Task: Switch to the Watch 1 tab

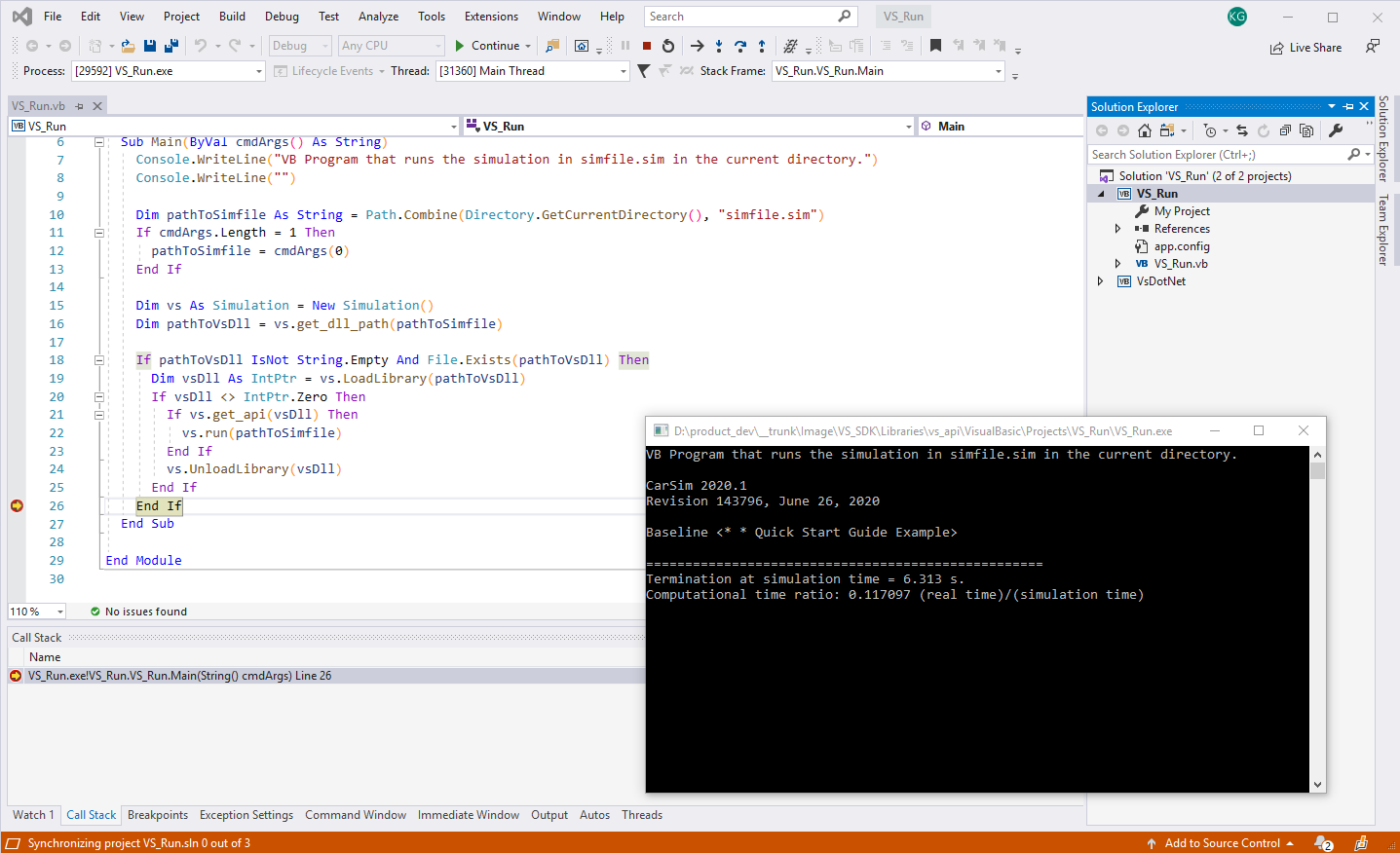Action: coord(33,815)
